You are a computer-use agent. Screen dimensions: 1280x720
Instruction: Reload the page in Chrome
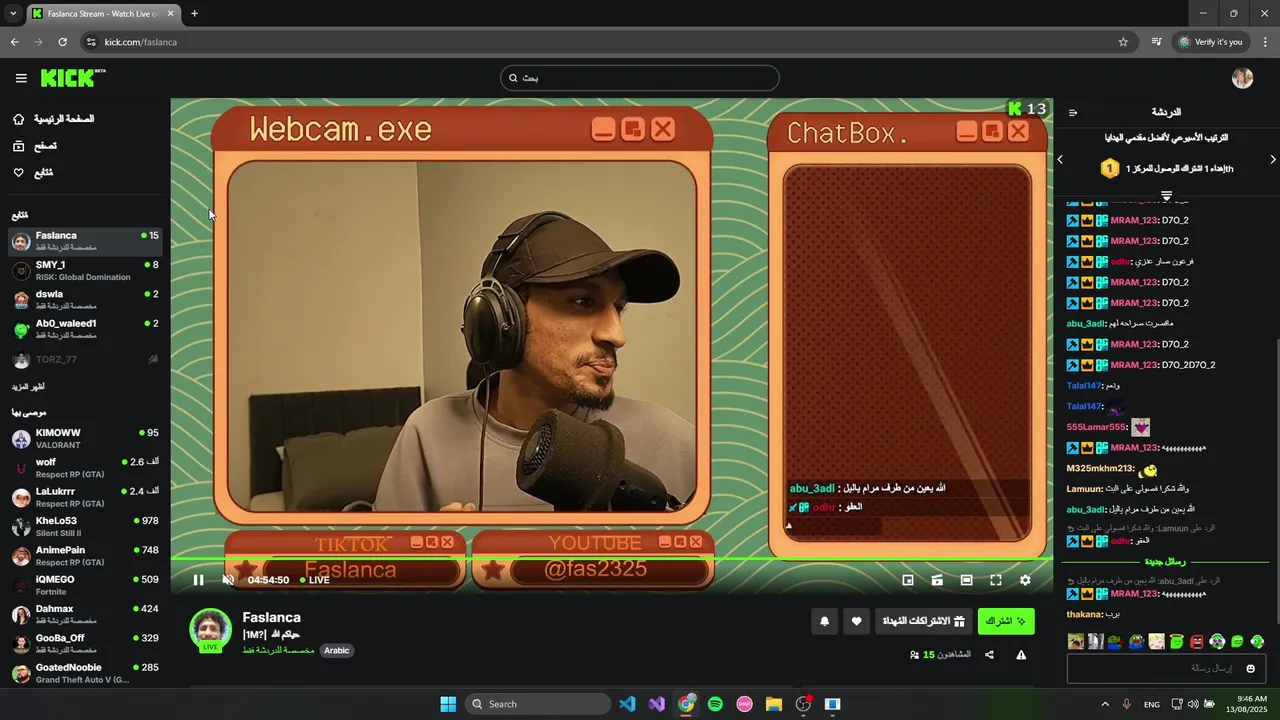[x=62, y=42]
